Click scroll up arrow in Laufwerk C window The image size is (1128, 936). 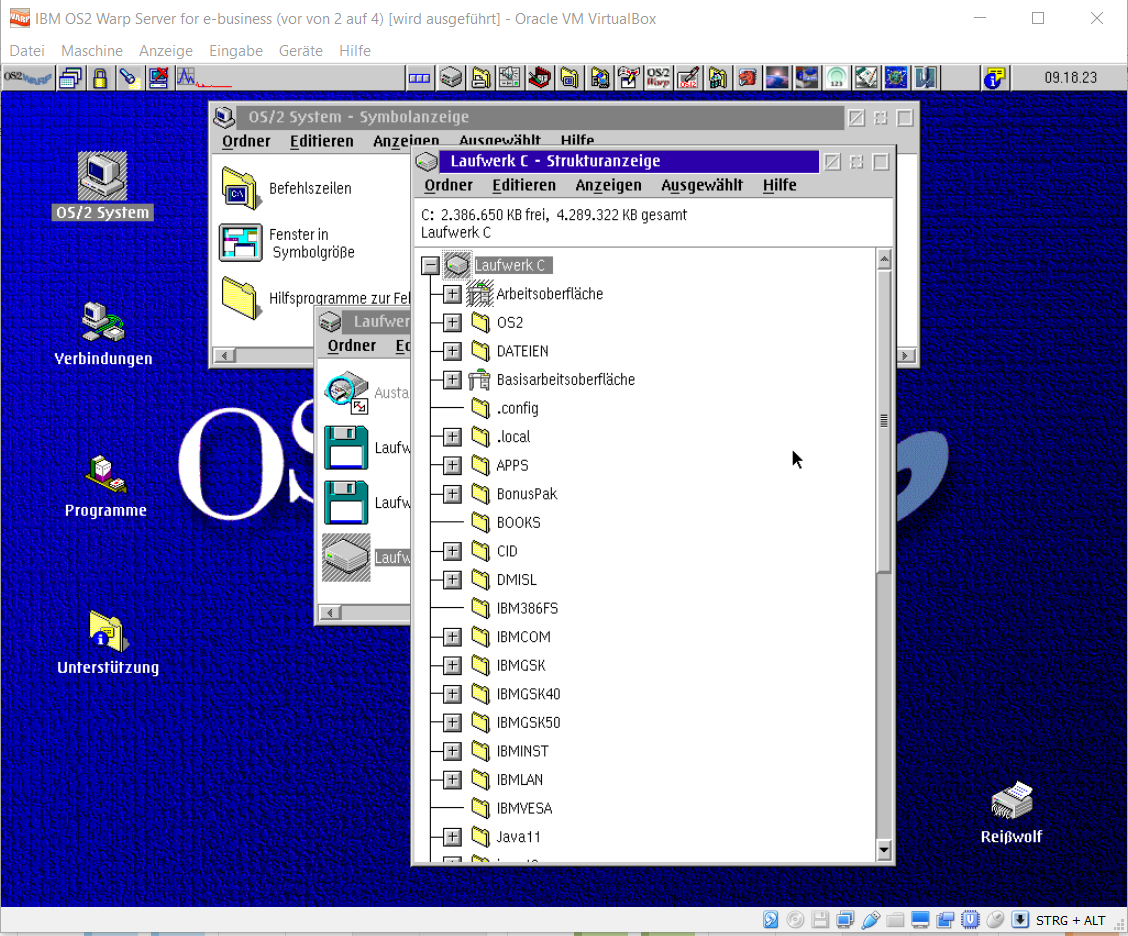[x=883, y=259]
